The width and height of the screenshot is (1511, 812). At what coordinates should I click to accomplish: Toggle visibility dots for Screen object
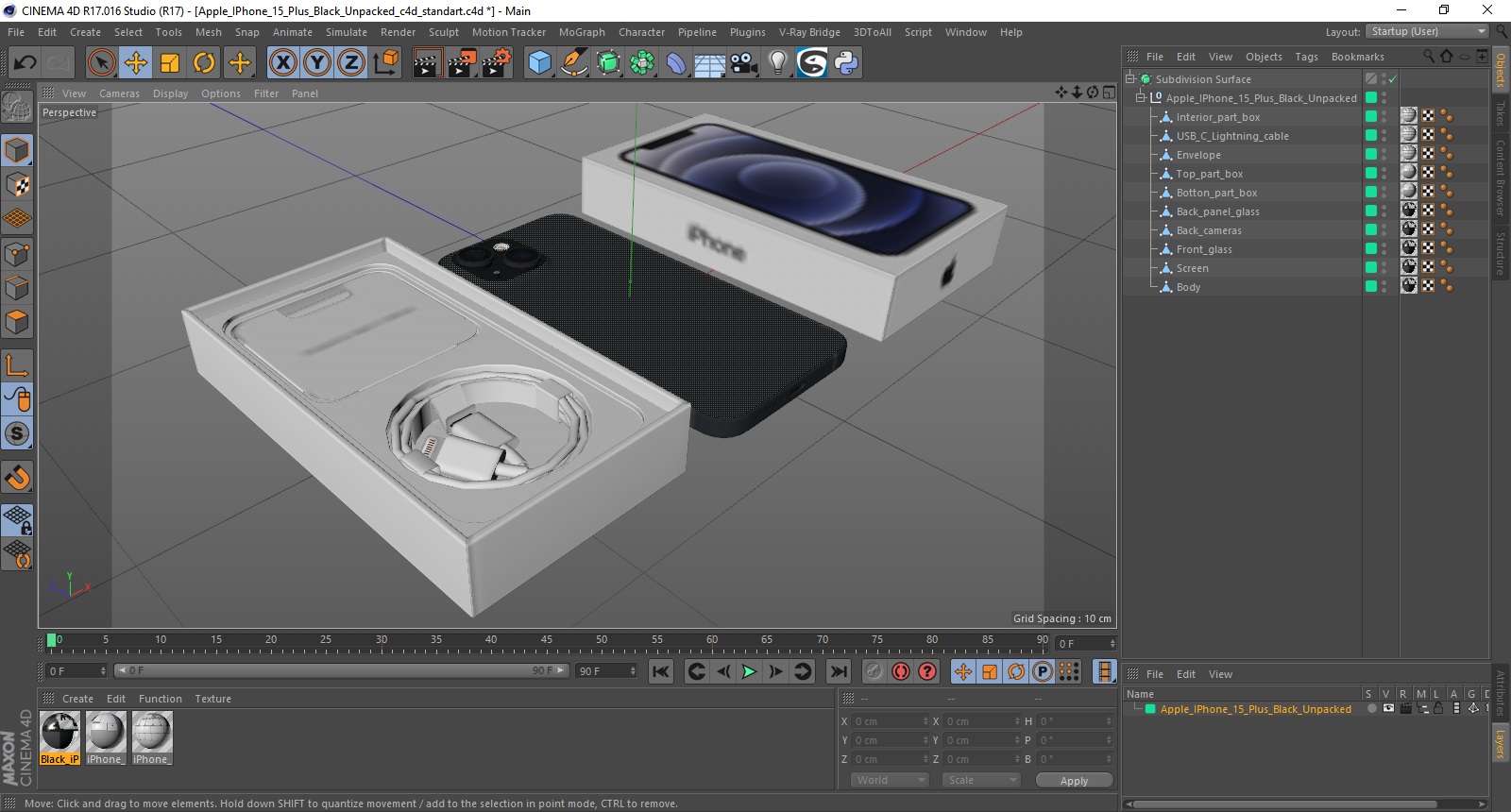(1384, 268)
